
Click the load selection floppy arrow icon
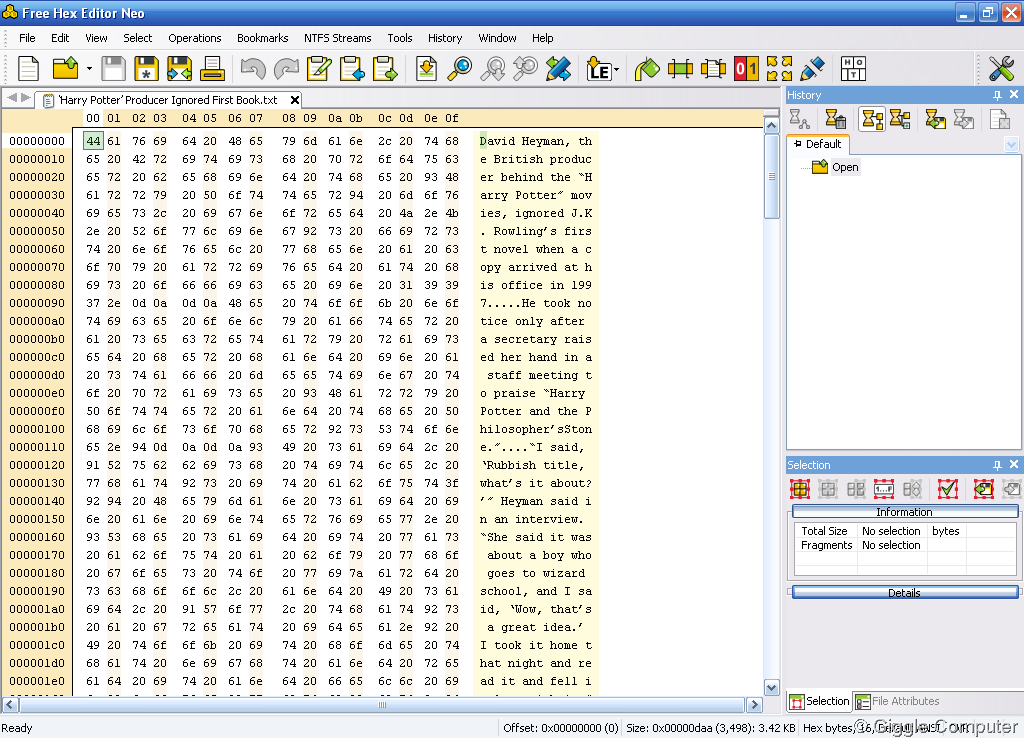point(984,489)
